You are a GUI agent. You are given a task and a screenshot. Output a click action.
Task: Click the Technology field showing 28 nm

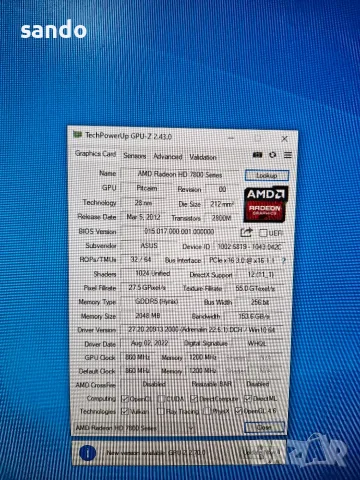click(143, 202)
